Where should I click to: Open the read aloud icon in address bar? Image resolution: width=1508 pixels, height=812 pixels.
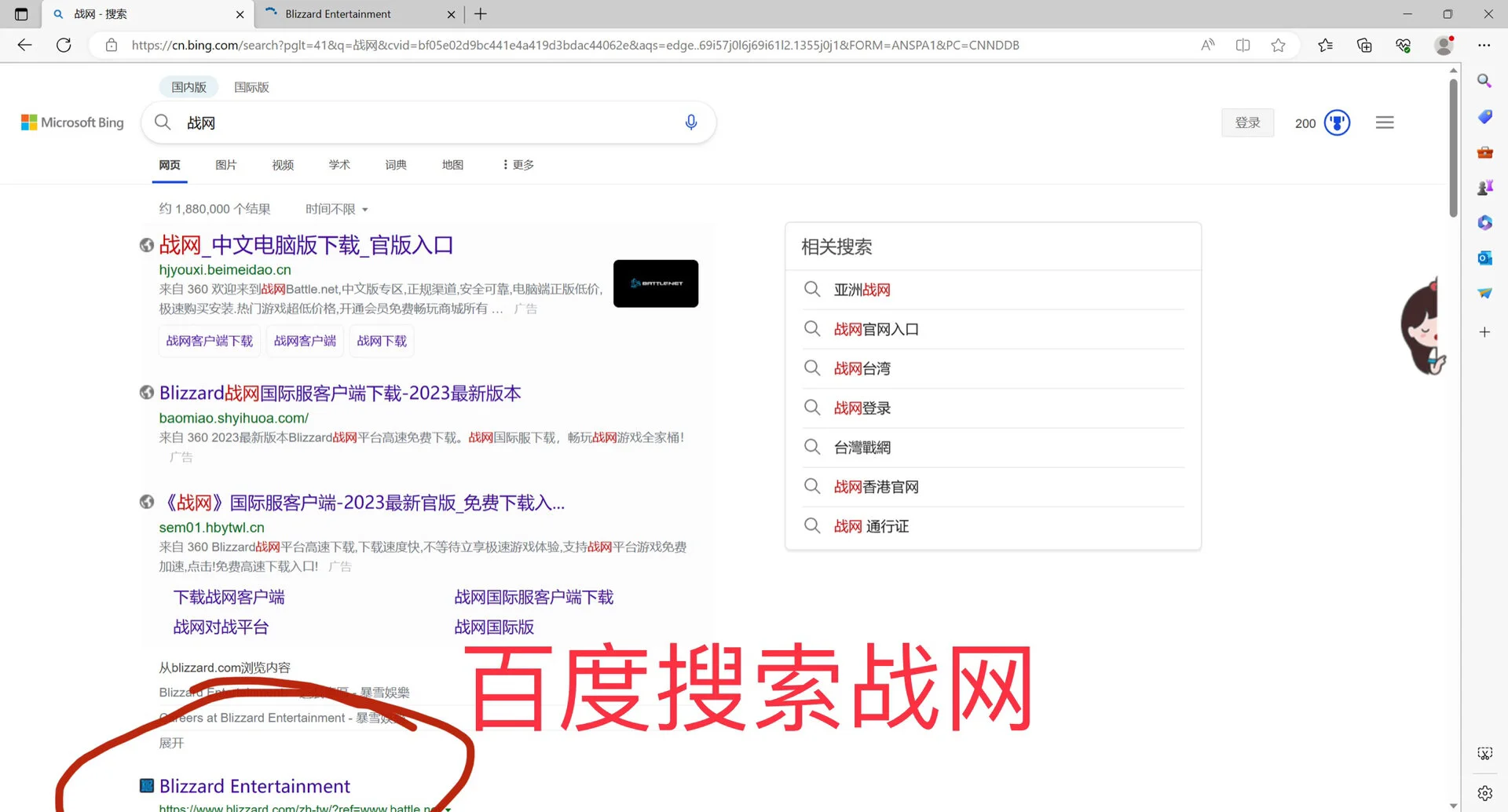tap(1208, 45)
